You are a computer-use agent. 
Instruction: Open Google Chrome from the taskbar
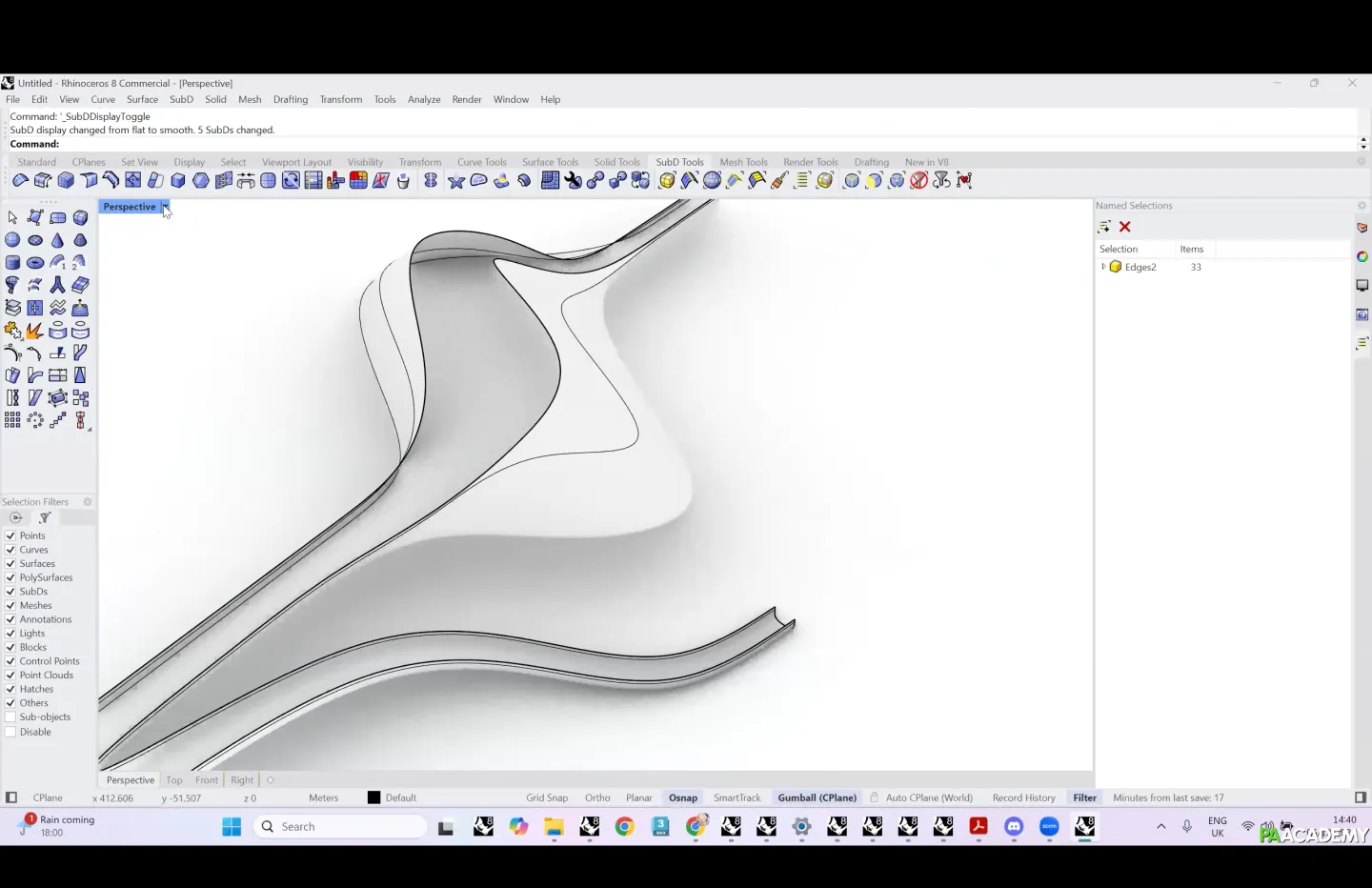tap(624, 827)
